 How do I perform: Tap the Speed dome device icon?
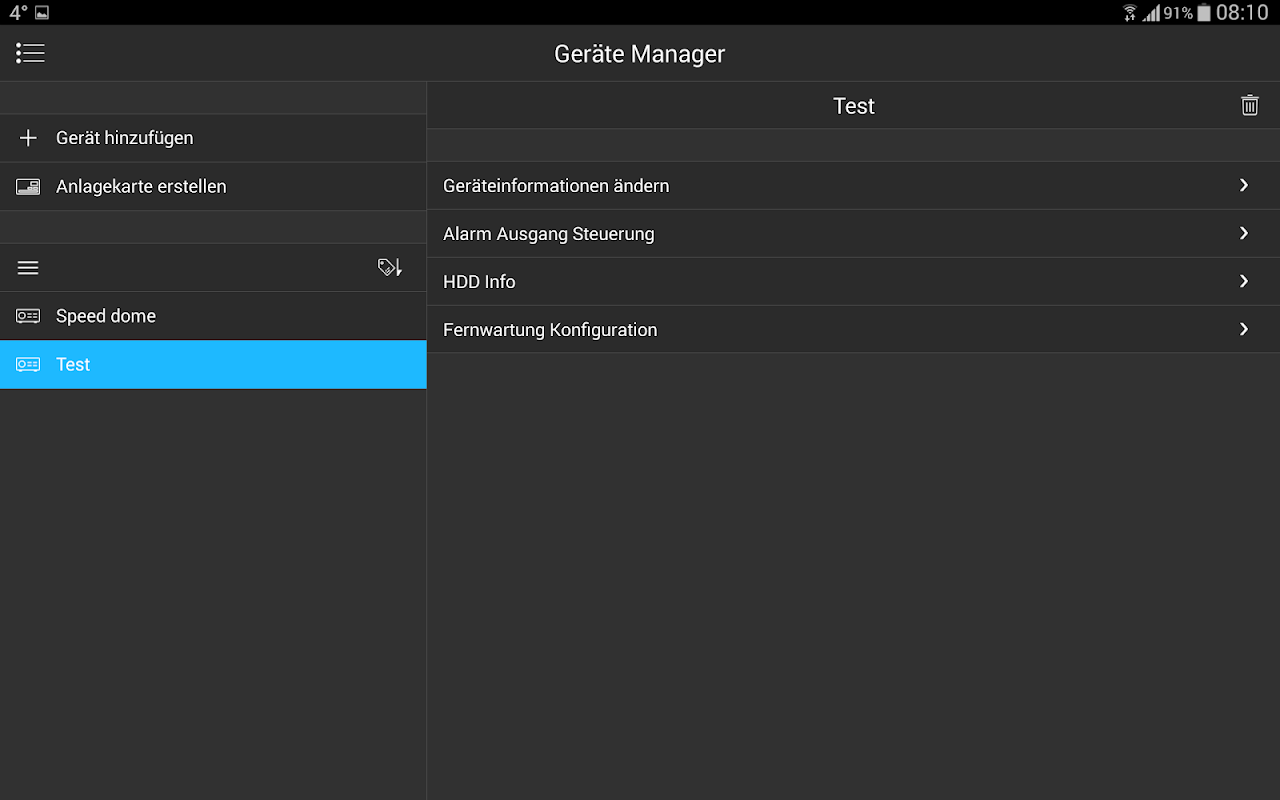tap(28, 316)
